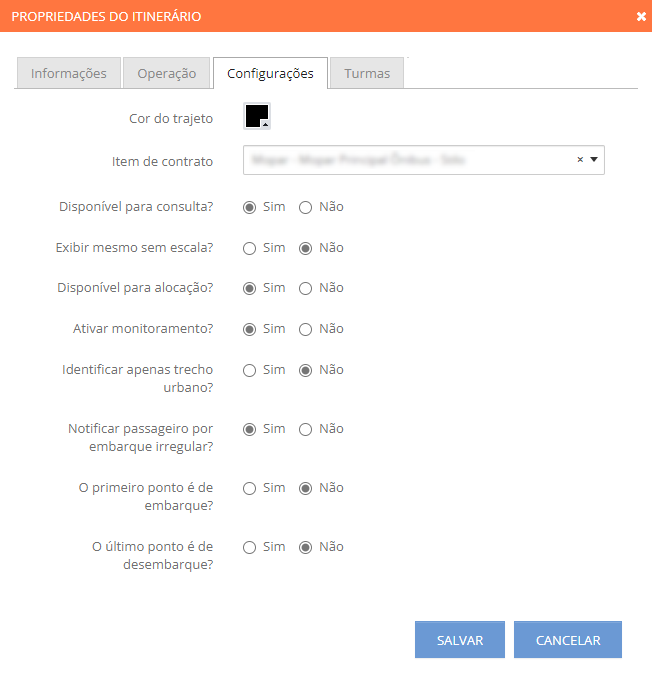Click the SALVAR button
The width and height of the screenshot is (652, 684).
tap(460, 640)
